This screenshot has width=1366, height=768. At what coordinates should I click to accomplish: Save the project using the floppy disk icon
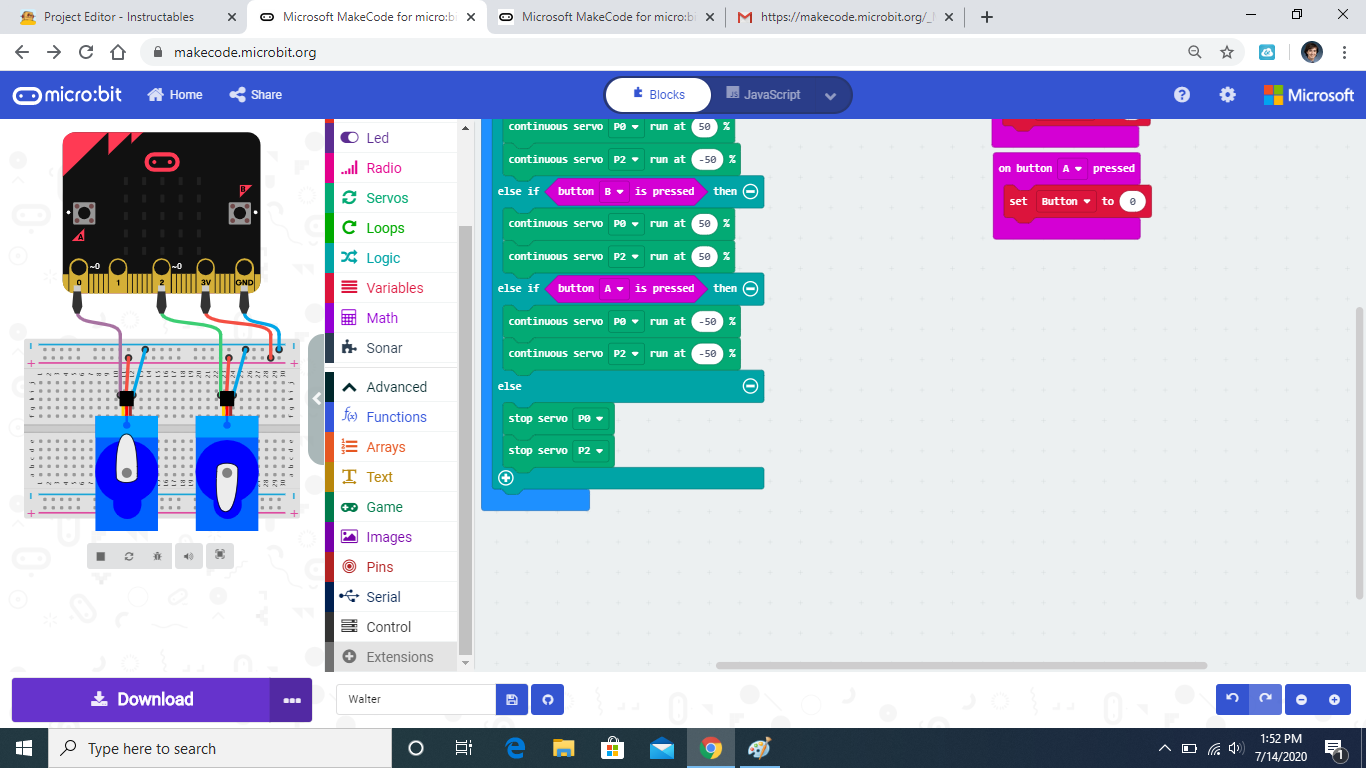[511, 700]
